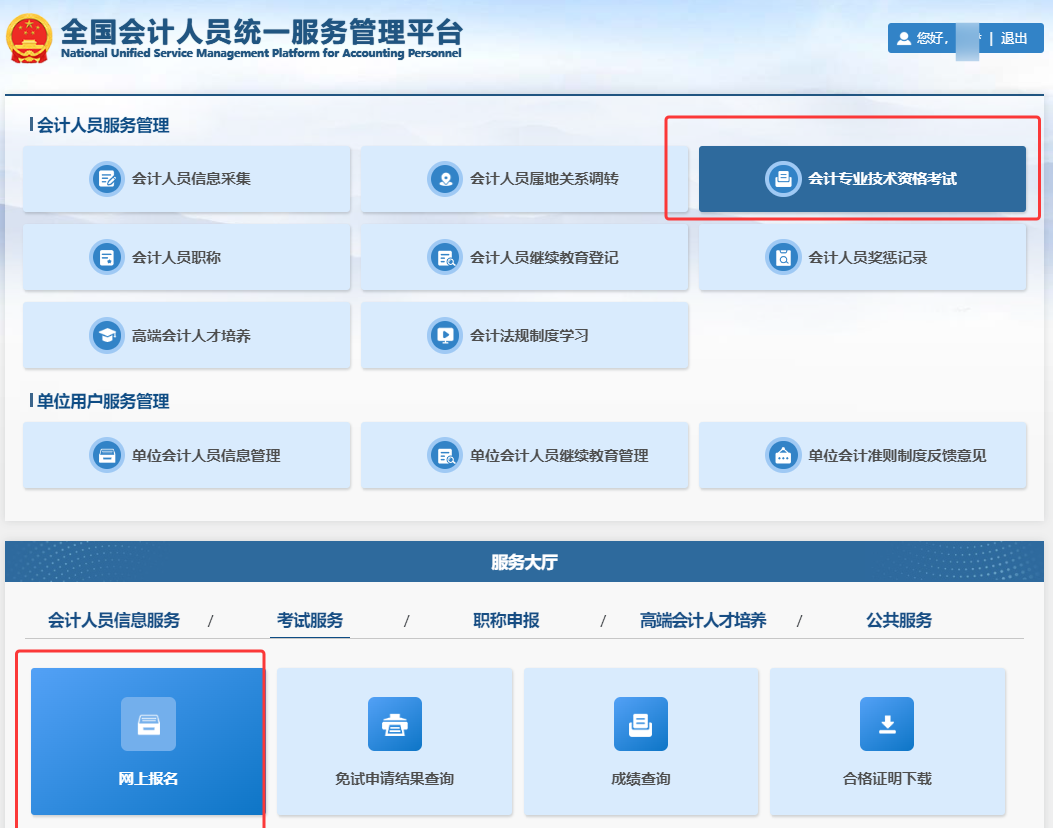Image resolution: width=1053 pixels, height=828 pixels.
Task: Click the 免试申请结果查询 printer icon
Action: point(394,724)
